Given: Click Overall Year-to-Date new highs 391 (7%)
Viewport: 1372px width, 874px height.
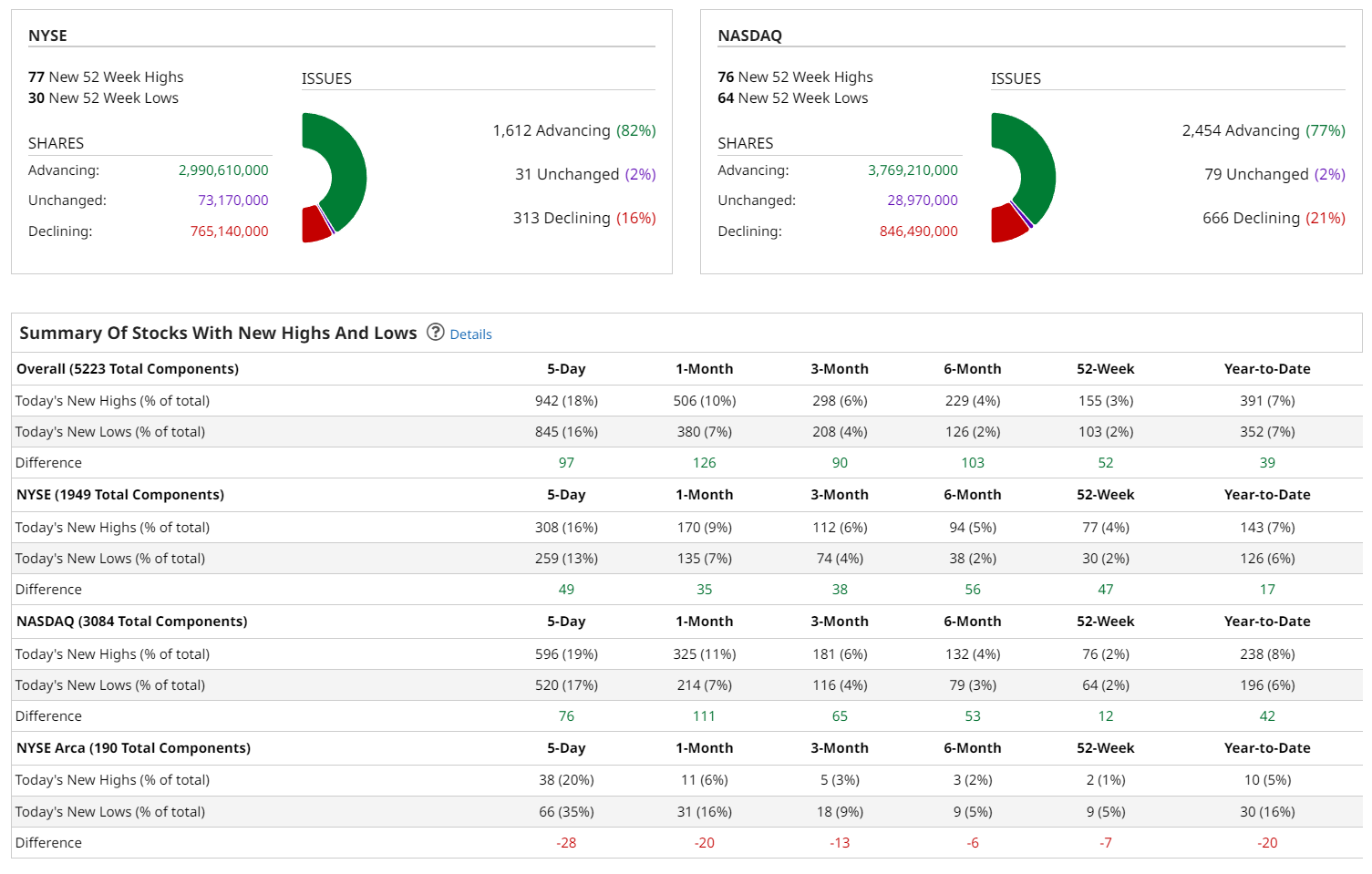Looking at the screenshot, I should (1267, 401).
